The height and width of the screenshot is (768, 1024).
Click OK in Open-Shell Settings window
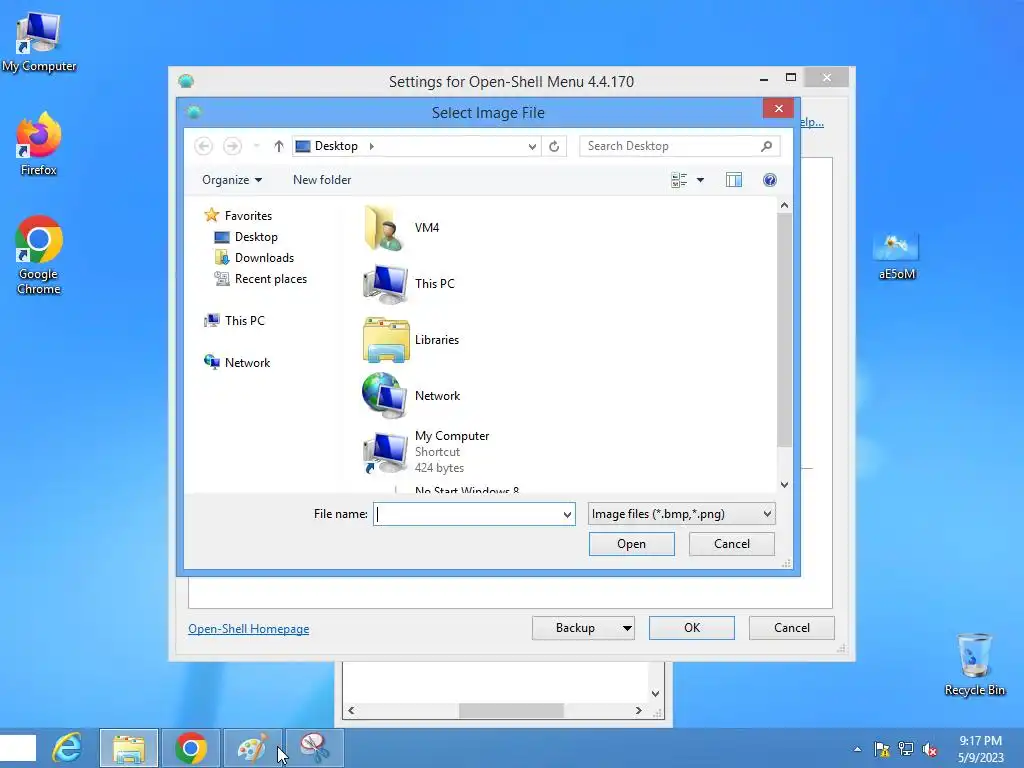[692, 628]
